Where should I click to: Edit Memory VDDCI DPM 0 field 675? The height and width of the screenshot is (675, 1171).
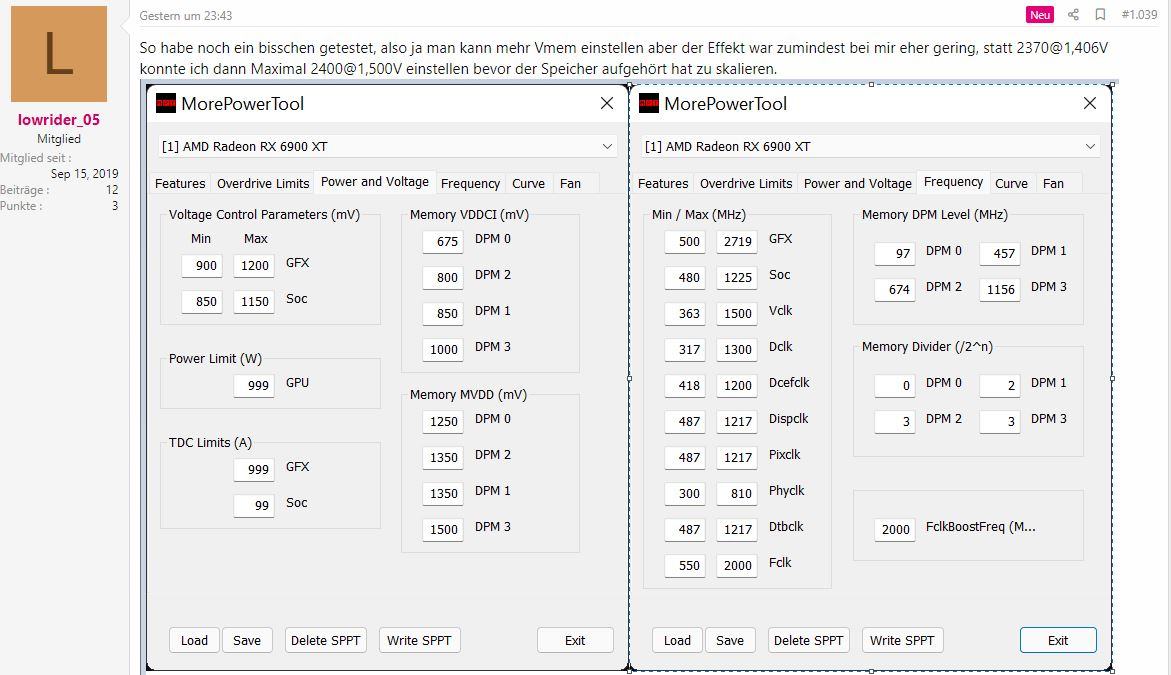coord(443,242)
